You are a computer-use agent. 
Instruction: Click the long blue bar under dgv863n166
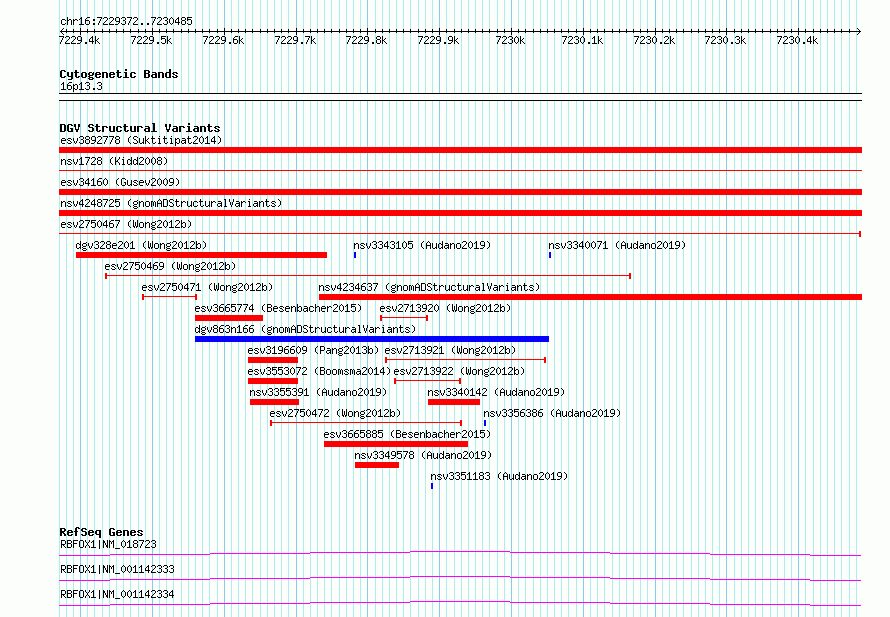point(372,339)
